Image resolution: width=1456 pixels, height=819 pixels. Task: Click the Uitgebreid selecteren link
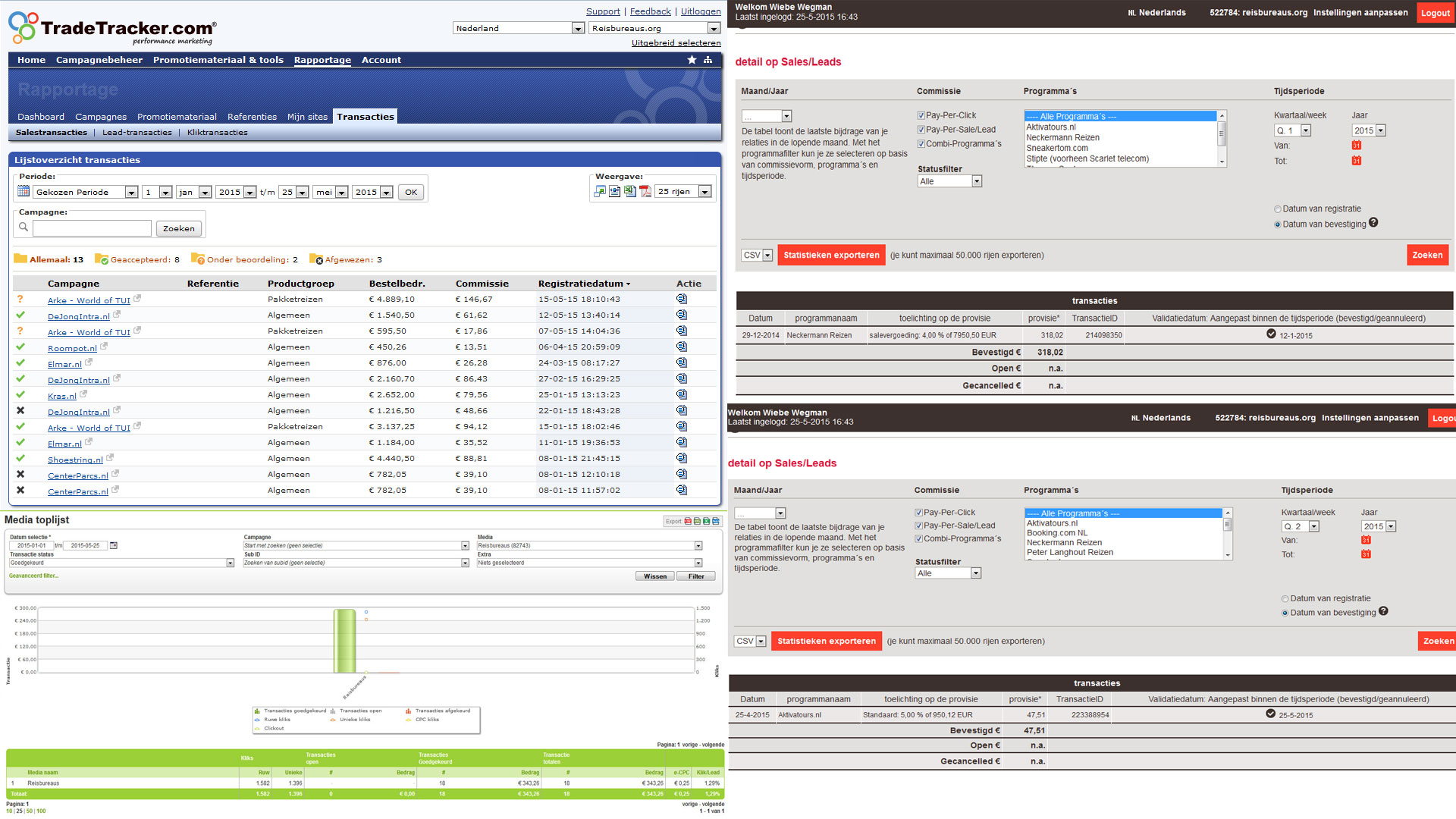coord(676,42)
